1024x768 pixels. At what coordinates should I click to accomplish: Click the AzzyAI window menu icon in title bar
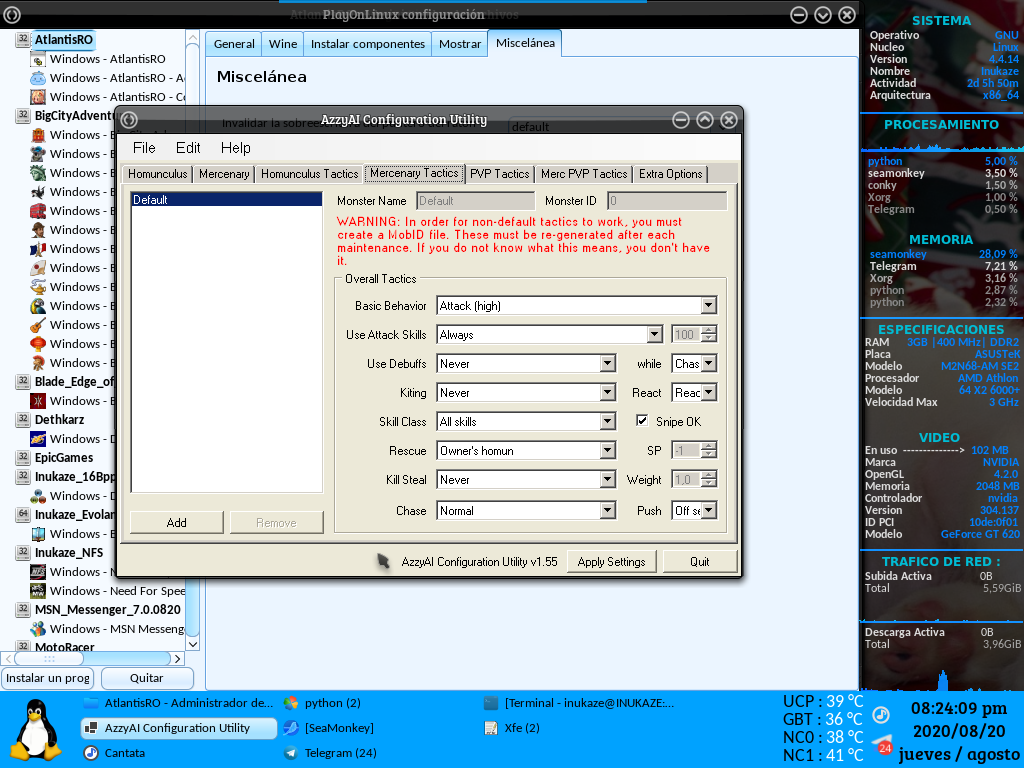tap(129, 120)
